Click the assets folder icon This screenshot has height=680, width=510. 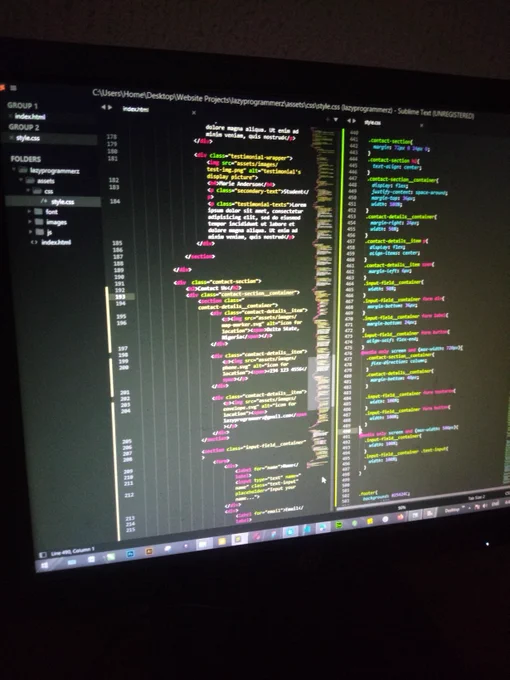[30, 180]
